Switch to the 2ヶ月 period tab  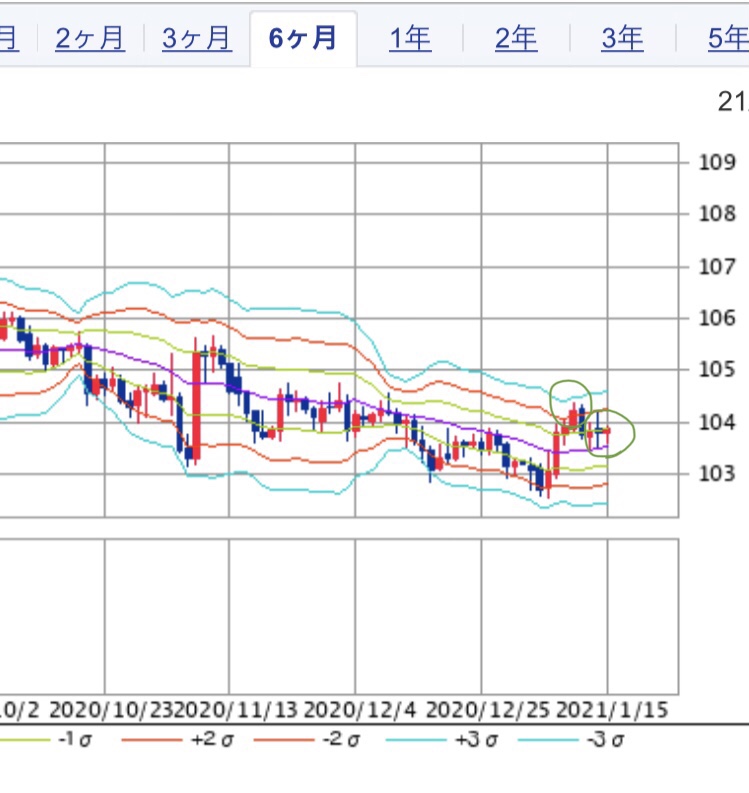click(x=90, y=38)
